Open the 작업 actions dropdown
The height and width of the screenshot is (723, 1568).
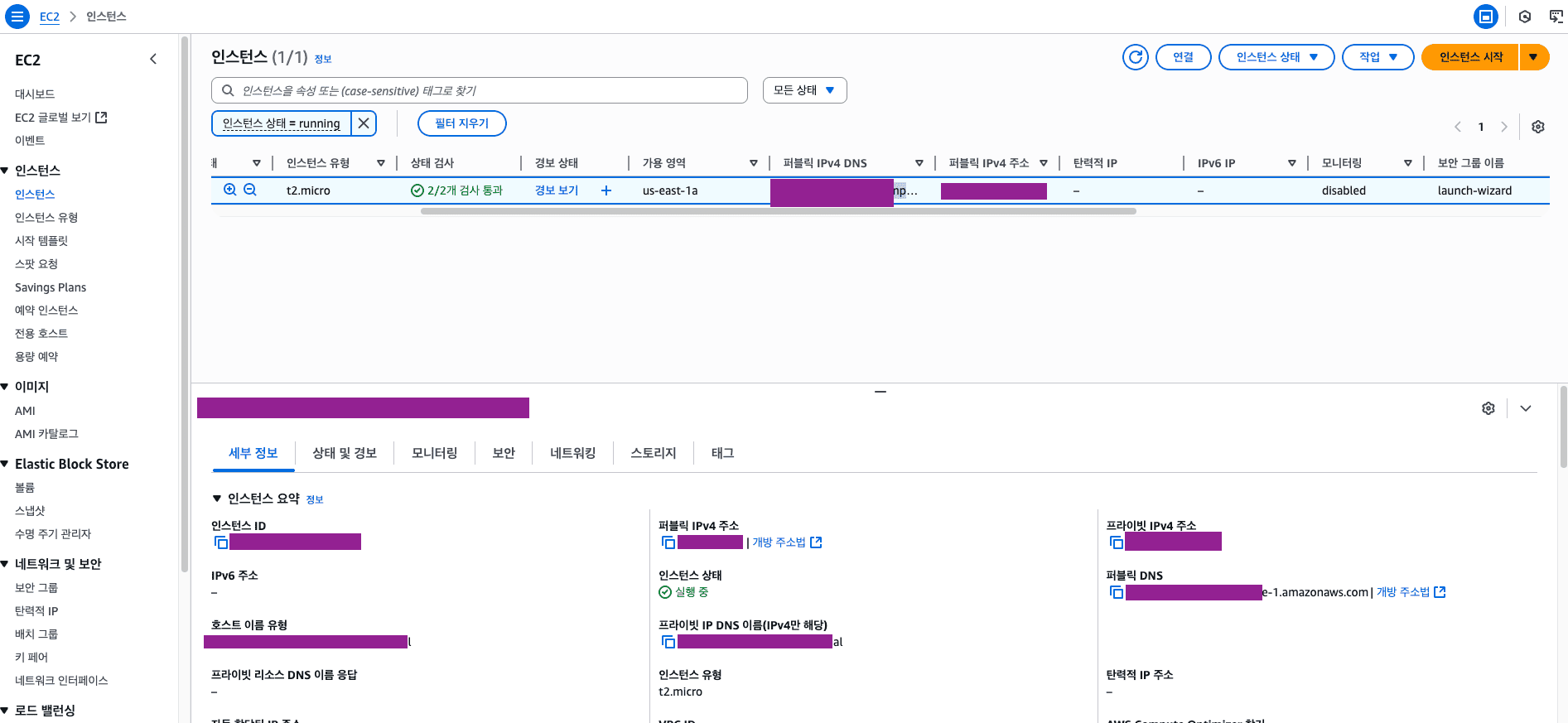point(1377,57)
